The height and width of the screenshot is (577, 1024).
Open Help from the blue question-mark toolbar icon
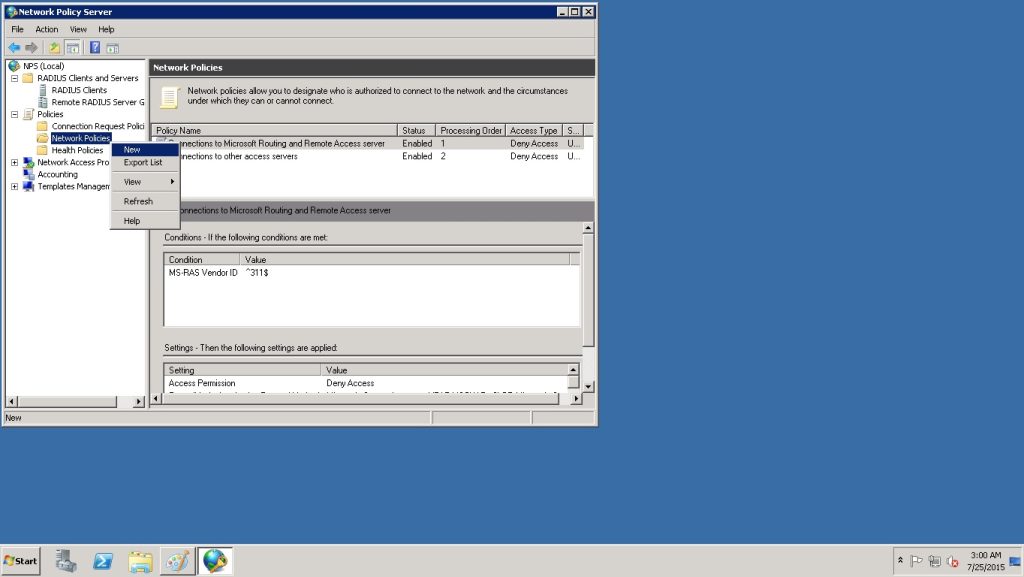pyautogui.click(x=95, y=47)
